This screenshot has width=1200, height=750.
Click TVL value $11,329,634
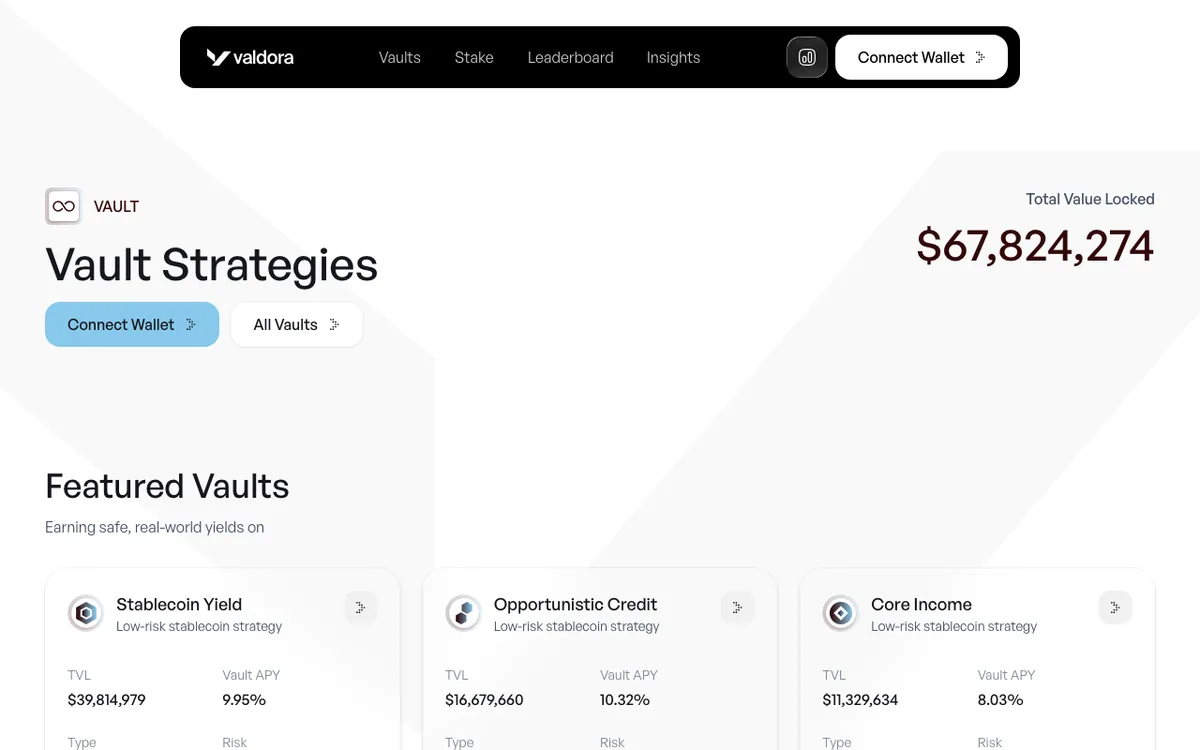(x=860, y=700)
